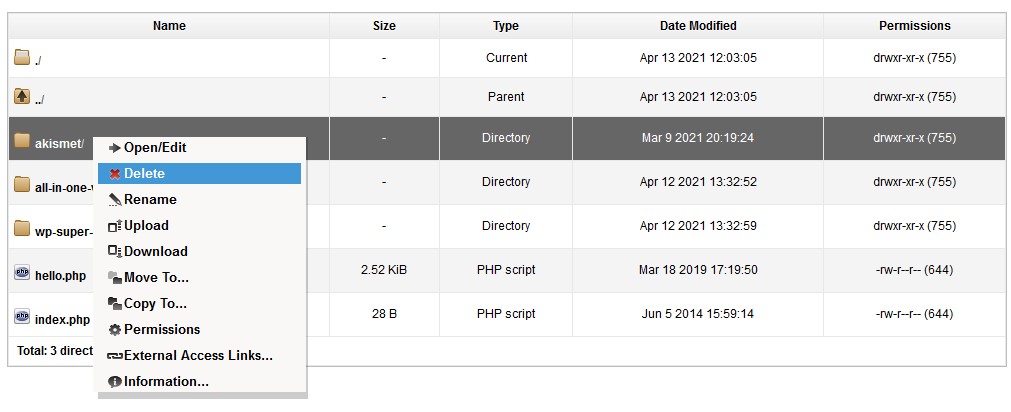Go to the ../ parent directory name
1011x412 pixels.
(x=39, y=100)
